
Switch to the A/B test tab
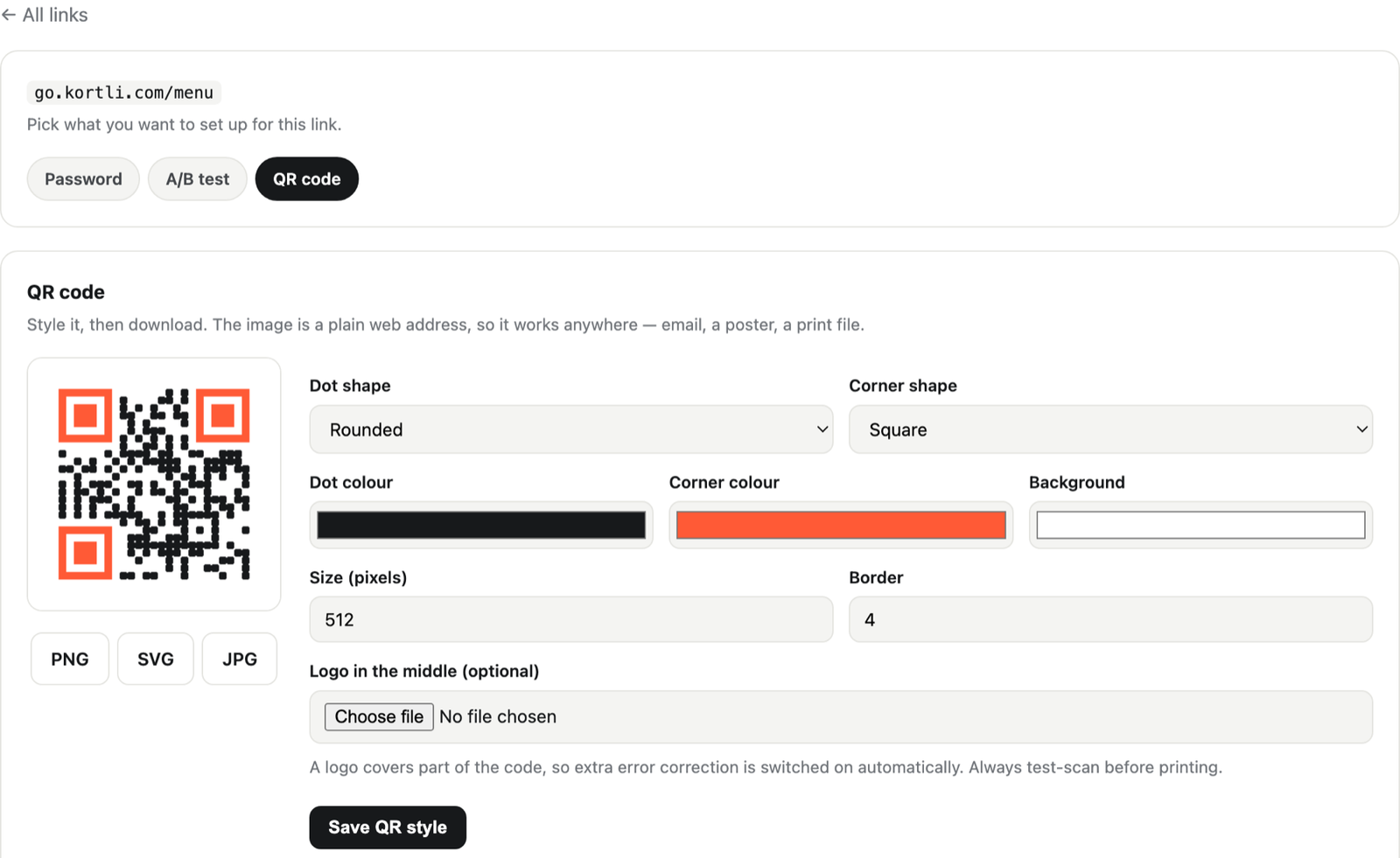pyautogui.click(x=198, y=179)
